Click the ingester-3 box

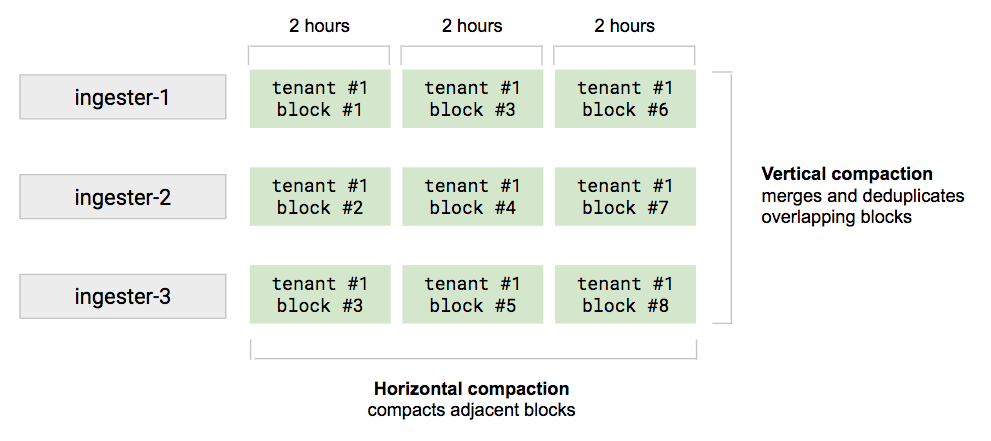(x=122, y=296)
